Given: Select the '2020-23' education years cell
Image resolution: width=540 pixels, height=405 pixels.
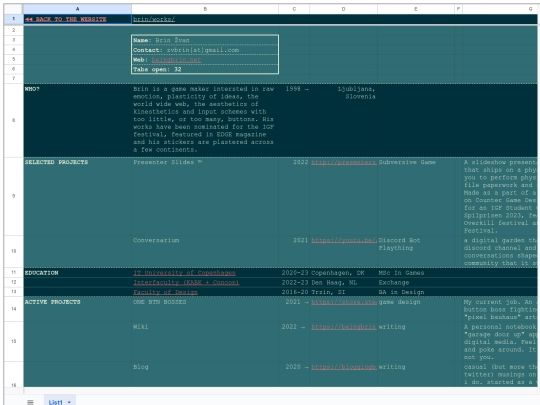Looking at the screenshot, I should [x=294, y=272].
